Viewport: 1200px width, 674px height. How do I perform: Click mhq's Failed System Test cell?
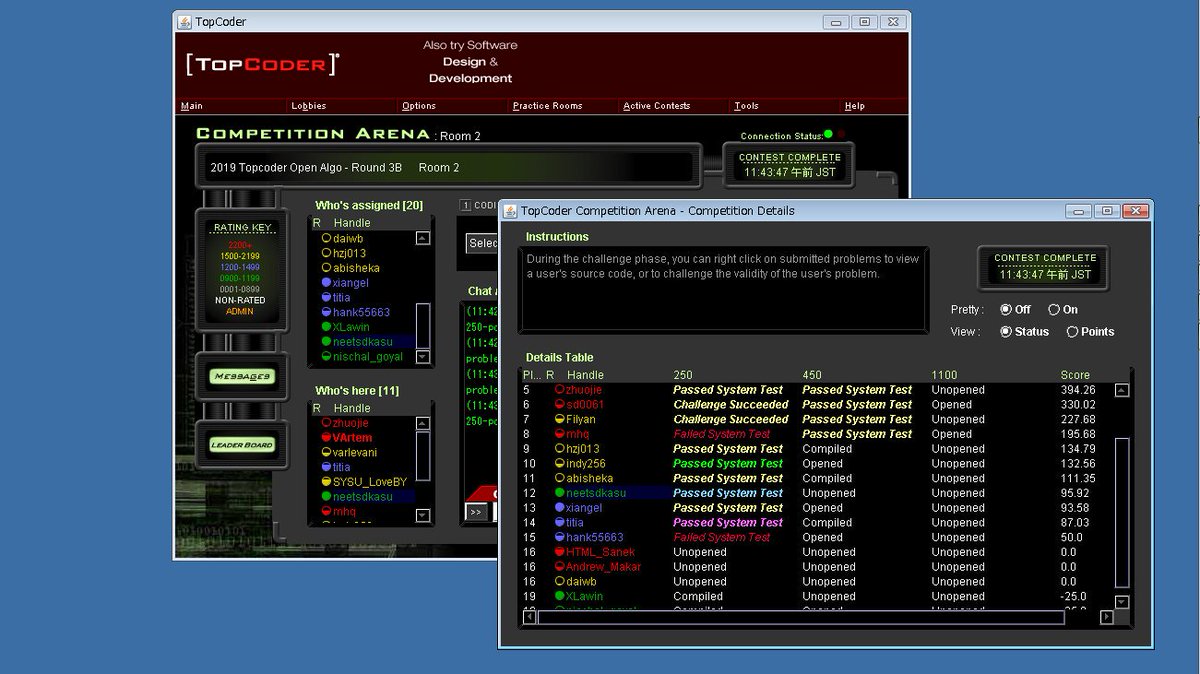[722, 434]
